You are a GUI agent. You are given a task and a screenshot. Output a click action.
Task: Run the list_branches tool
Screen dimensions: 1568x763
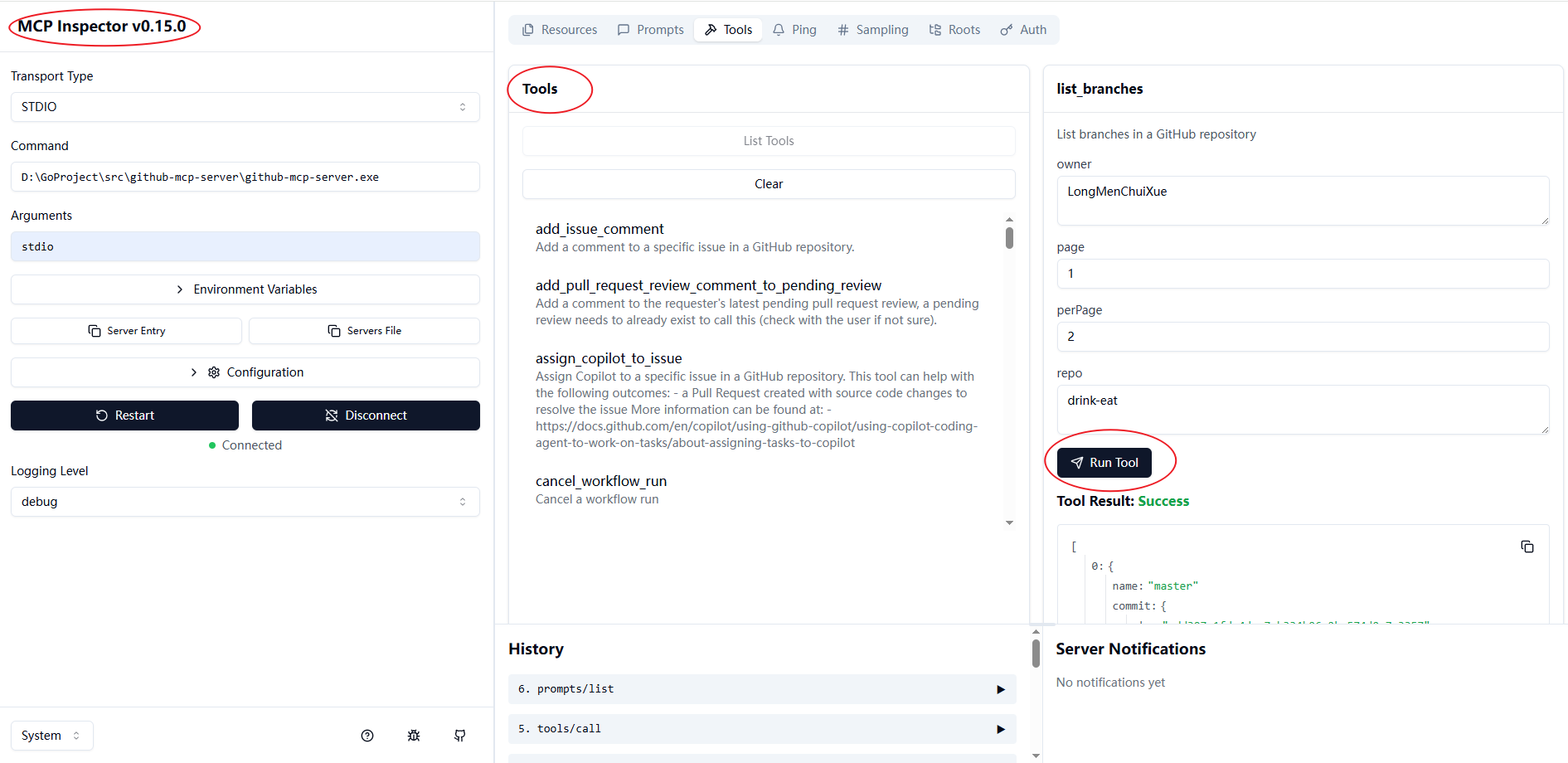[1104, 463]
